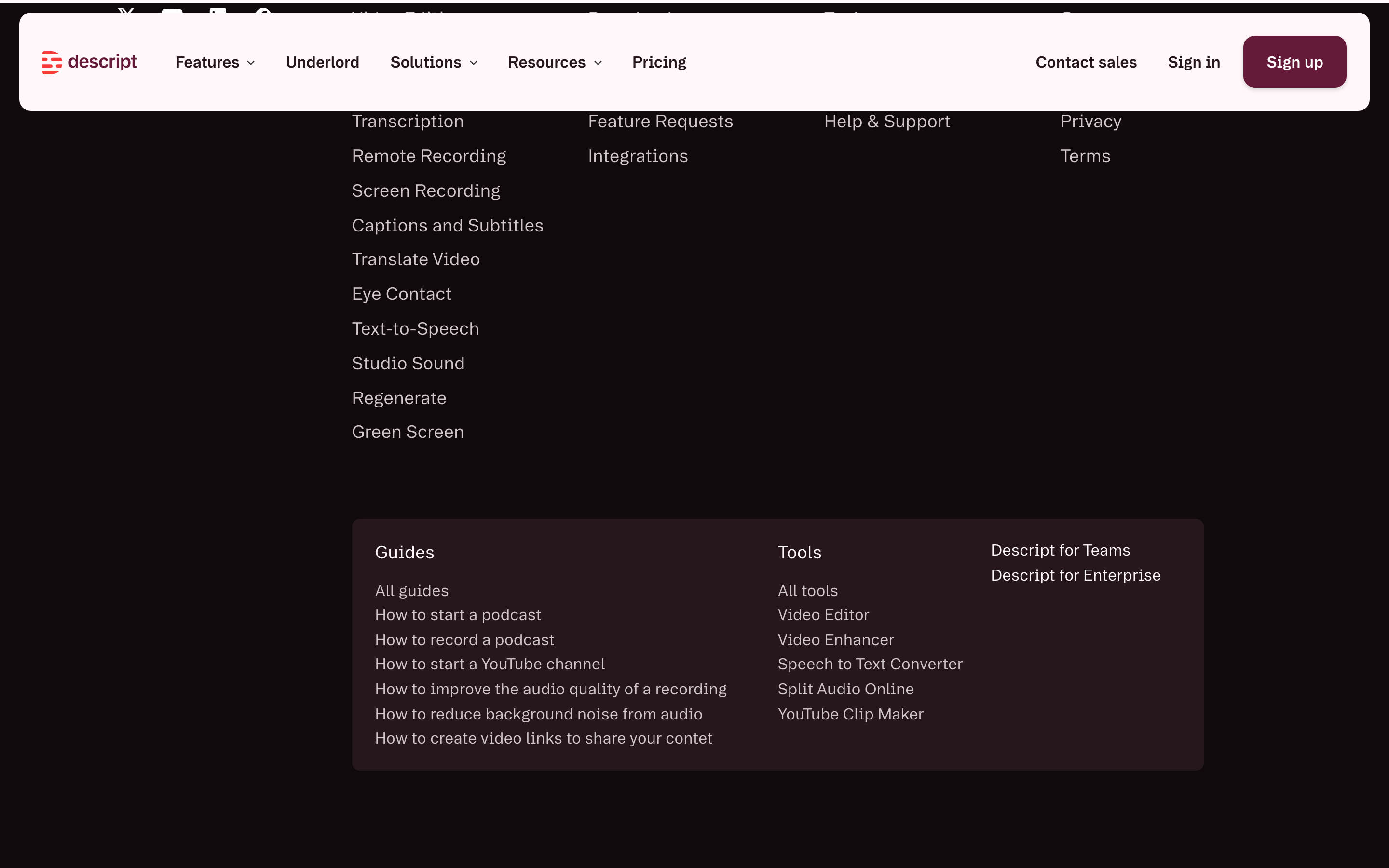Click the Sign up button
1389x868 pixels.
(x=1294, y=62)
